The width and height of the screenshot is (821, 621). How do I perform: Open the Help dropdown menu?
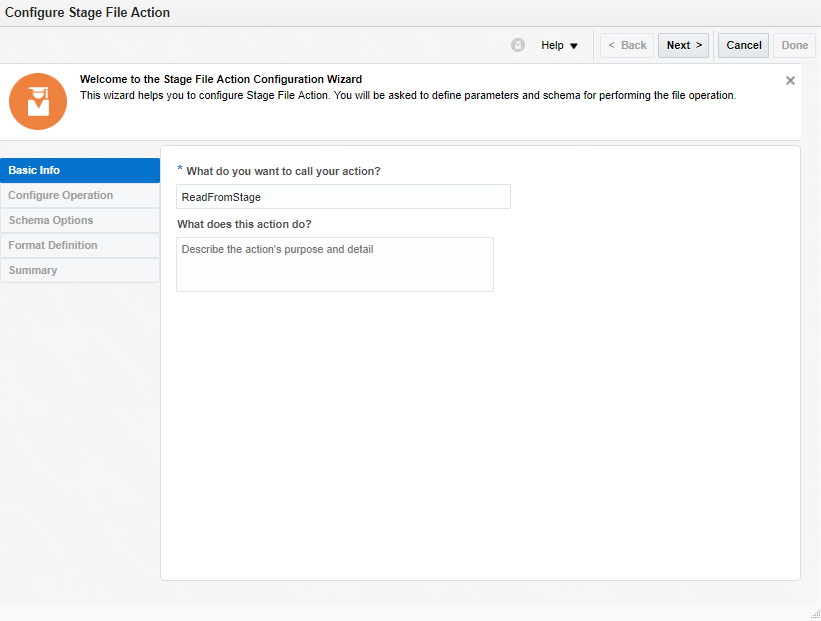[x=559, y=45]
